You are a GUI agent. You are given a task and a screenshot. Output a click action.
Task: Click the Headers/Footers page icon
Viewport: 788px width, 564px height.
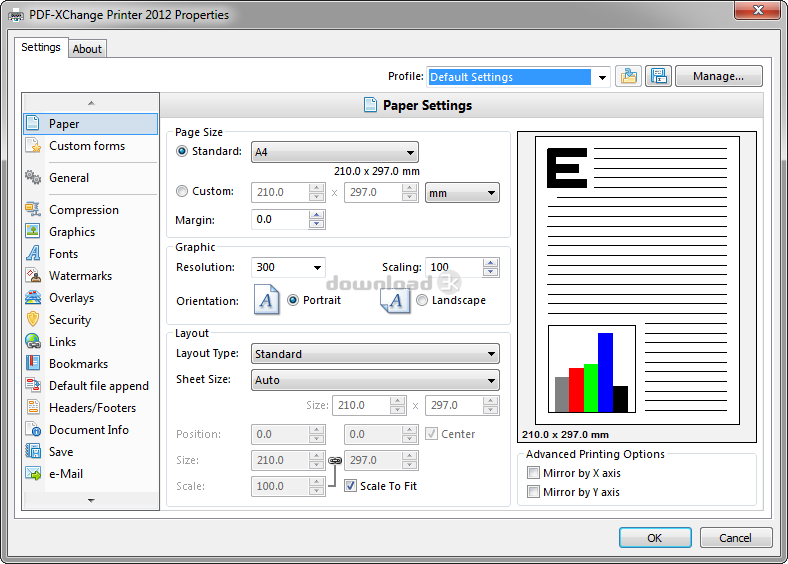33,407
